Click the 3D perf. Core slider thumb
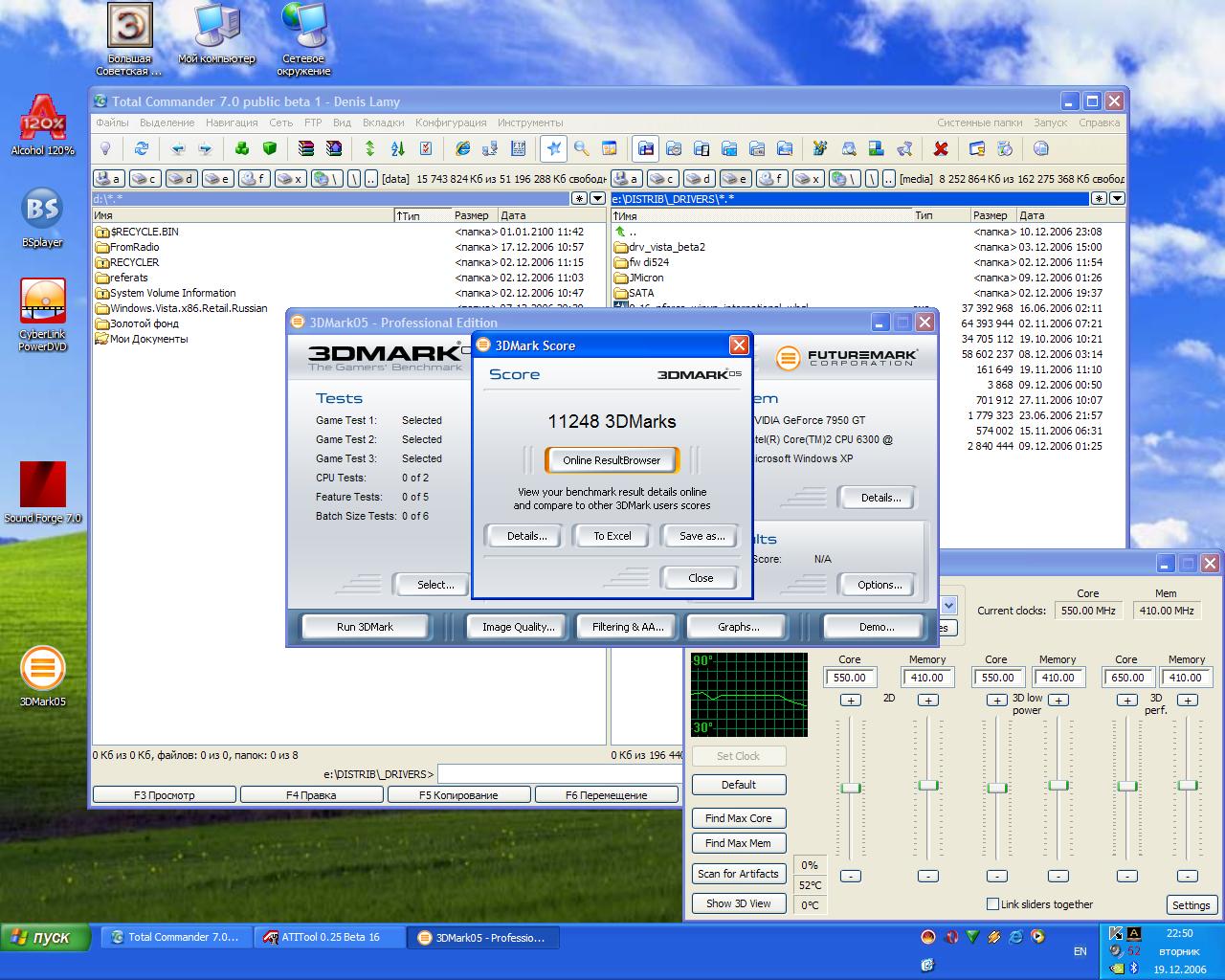Viewport: 1225px width, 980px height. point(1127,786)
